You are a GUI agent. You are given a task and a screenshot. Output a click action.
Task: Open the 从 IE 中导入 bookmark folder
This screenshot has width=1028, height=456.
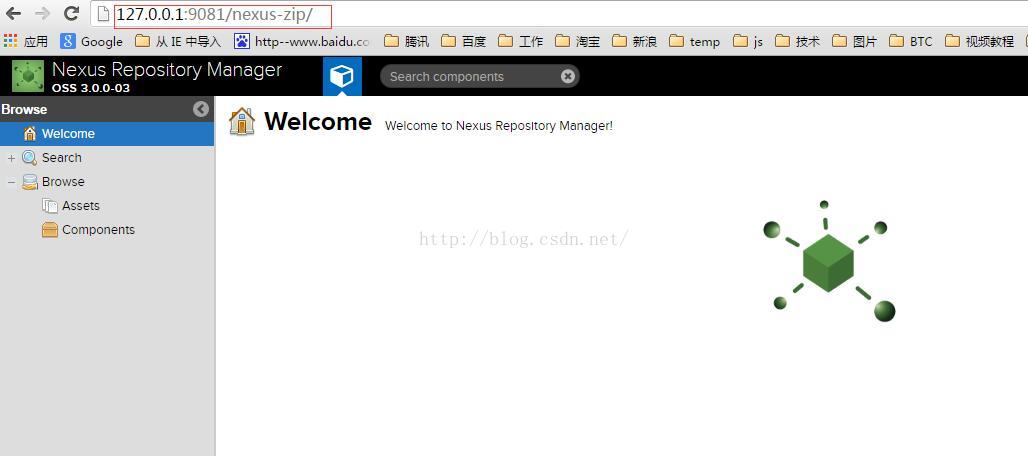point(178,41)
